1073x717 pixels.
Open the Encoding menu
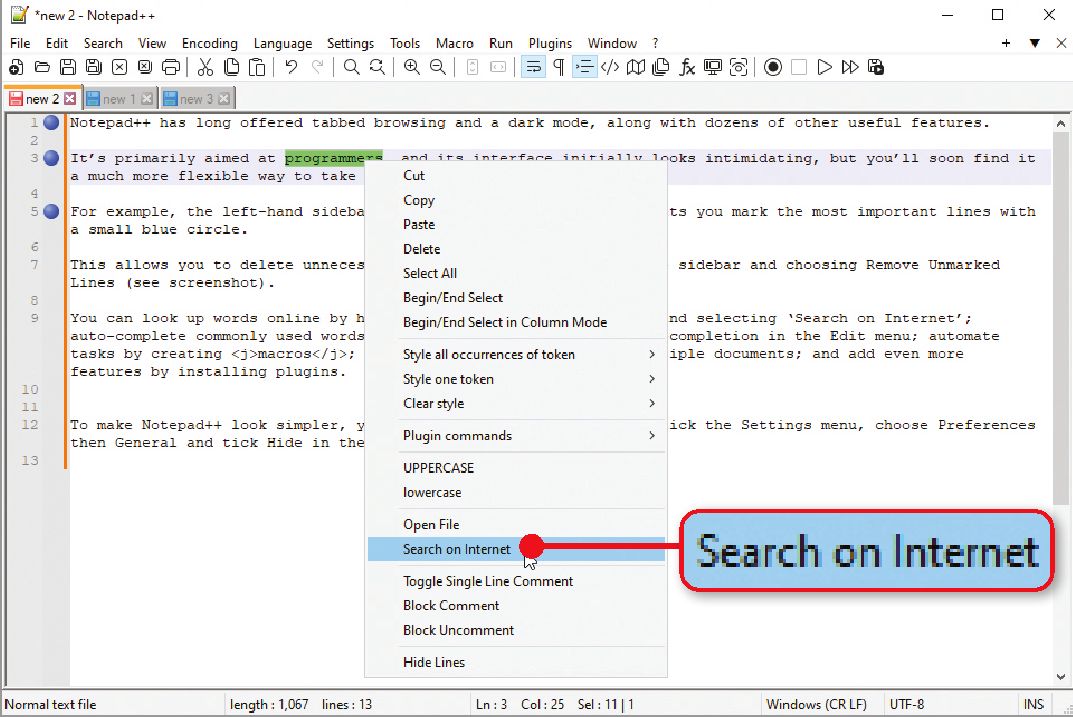(x=209, y=43)
